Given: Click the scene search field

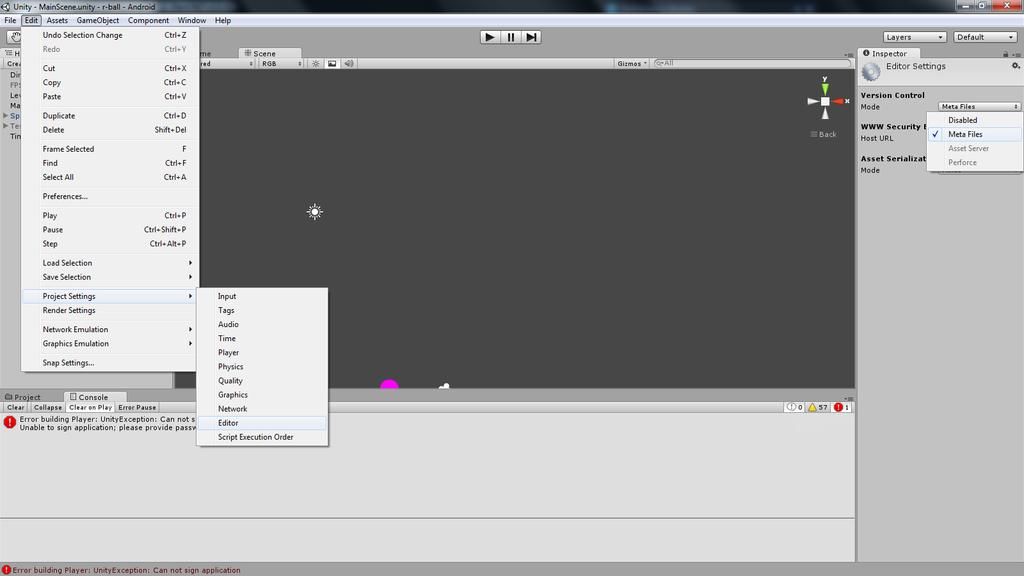Looking at the screenshot, I should [752, 63].
